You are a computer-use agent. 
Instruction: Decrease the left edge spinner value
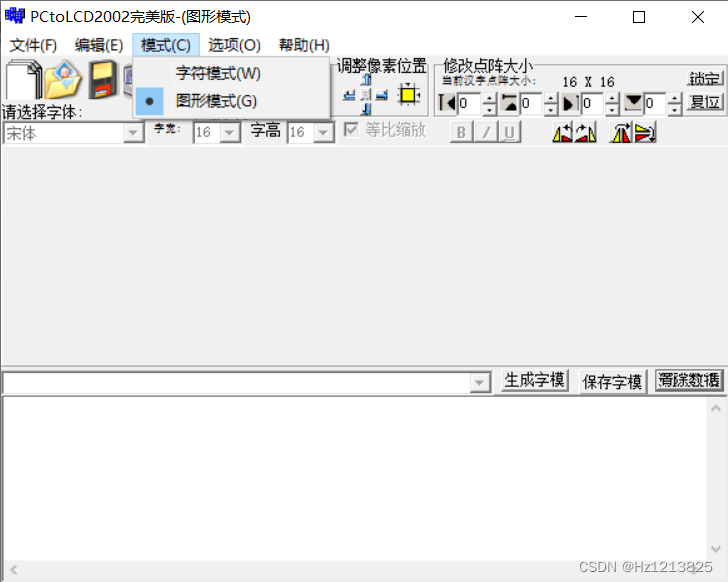pos(489,110)
